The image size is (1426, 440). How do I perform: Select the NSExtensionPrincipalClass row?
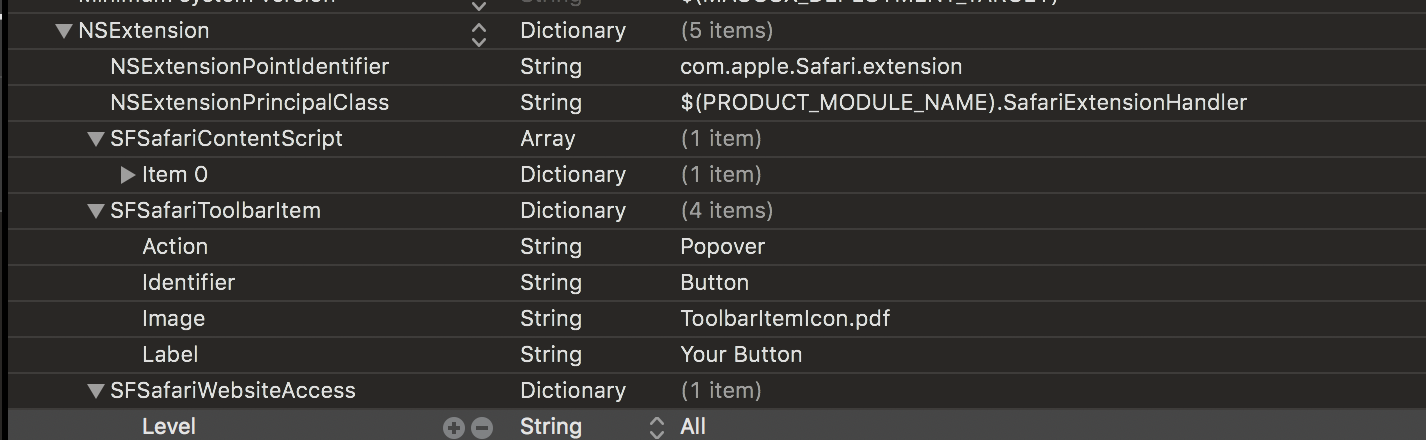pyautogui.click(x=249, y=103)
